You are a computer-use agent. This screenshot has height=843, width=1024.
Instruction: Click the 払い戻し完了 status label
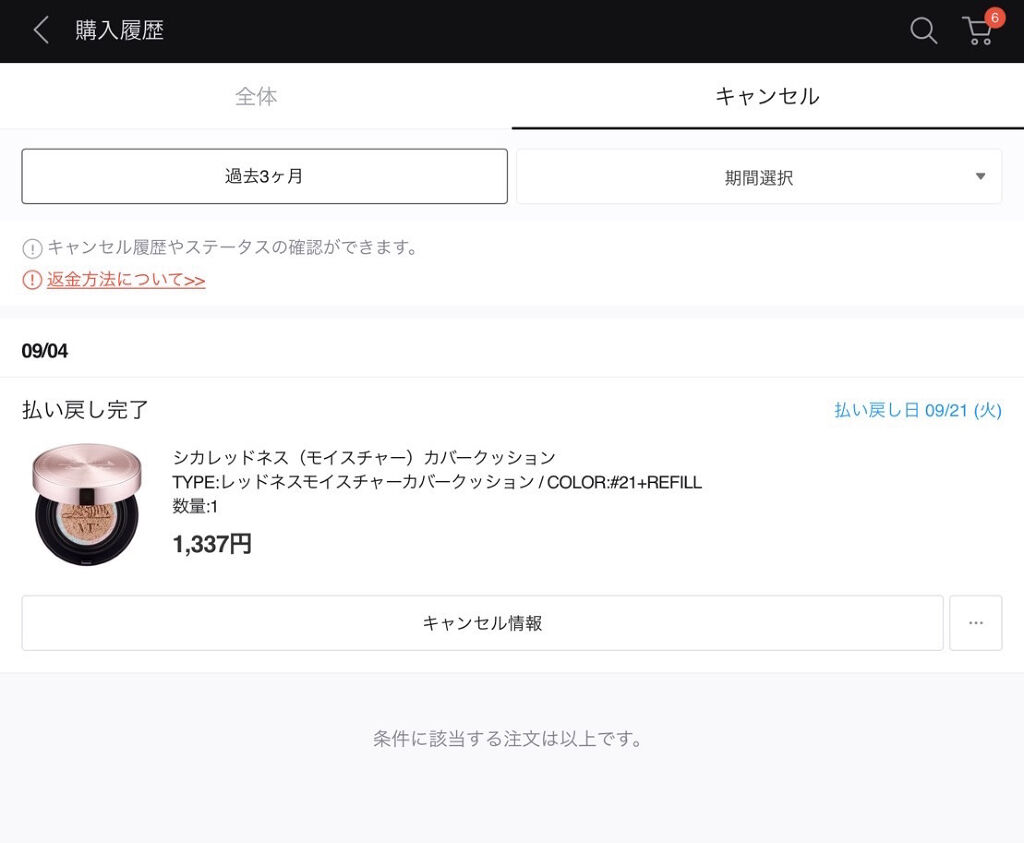[x=85, y=409]
